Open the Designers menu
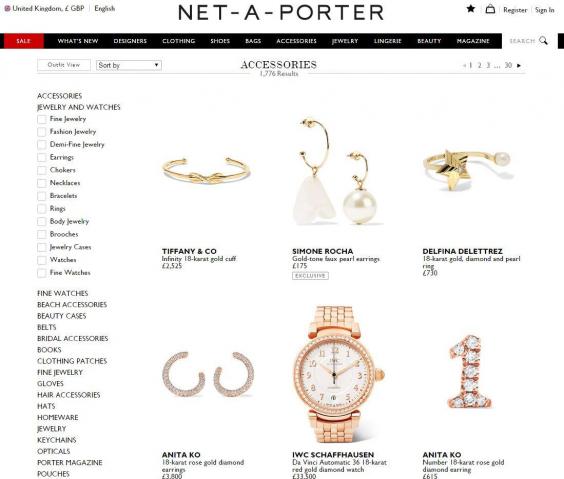Screen dimensions: 564x479 tap(130, 41)
